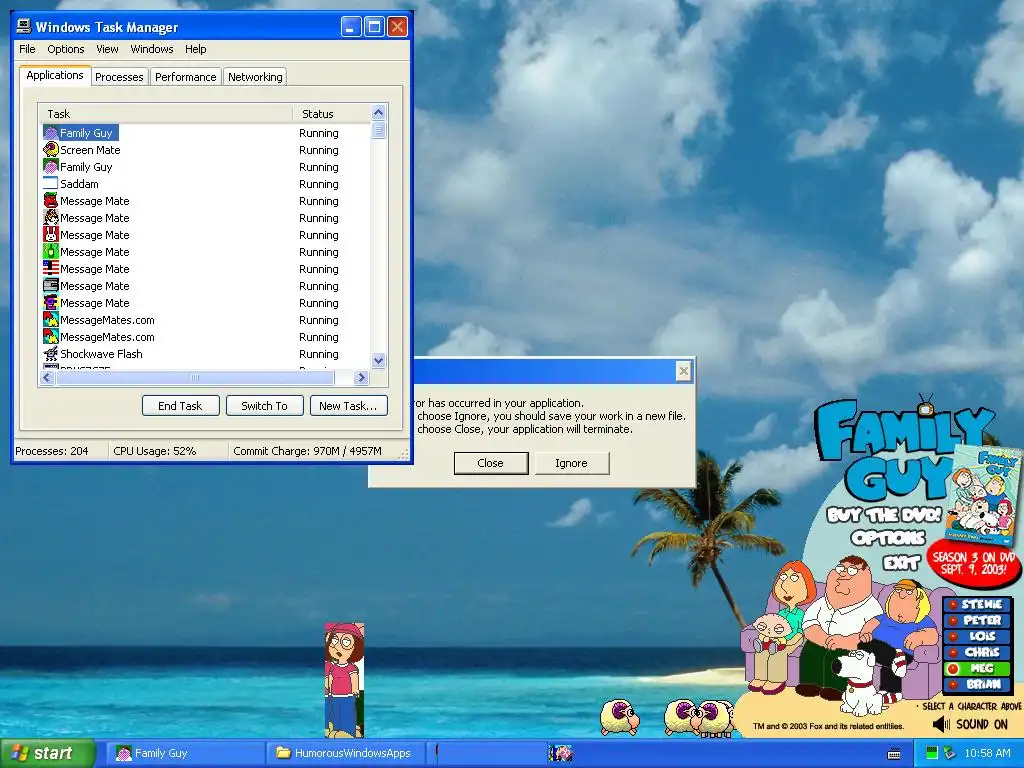This screenshot has height=768, width=1024.
Task: Select the Stewie character option
Action: click(977, 604)
